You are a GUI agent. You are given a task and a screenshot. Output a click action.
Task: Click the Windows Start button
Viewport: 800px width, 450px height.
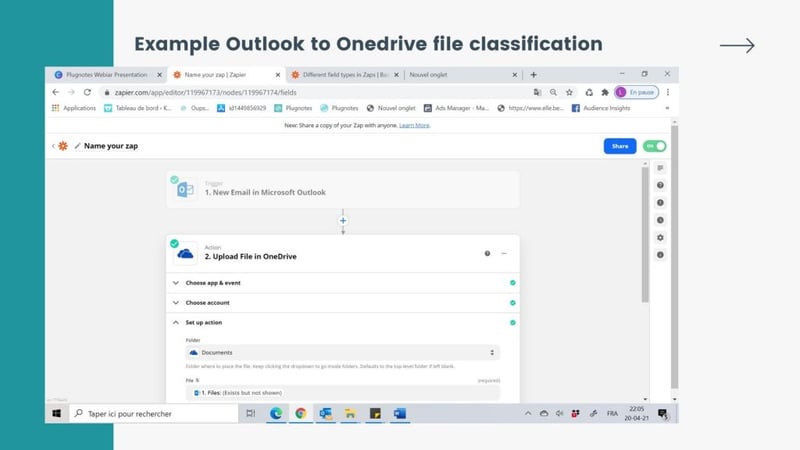point(57,413)
